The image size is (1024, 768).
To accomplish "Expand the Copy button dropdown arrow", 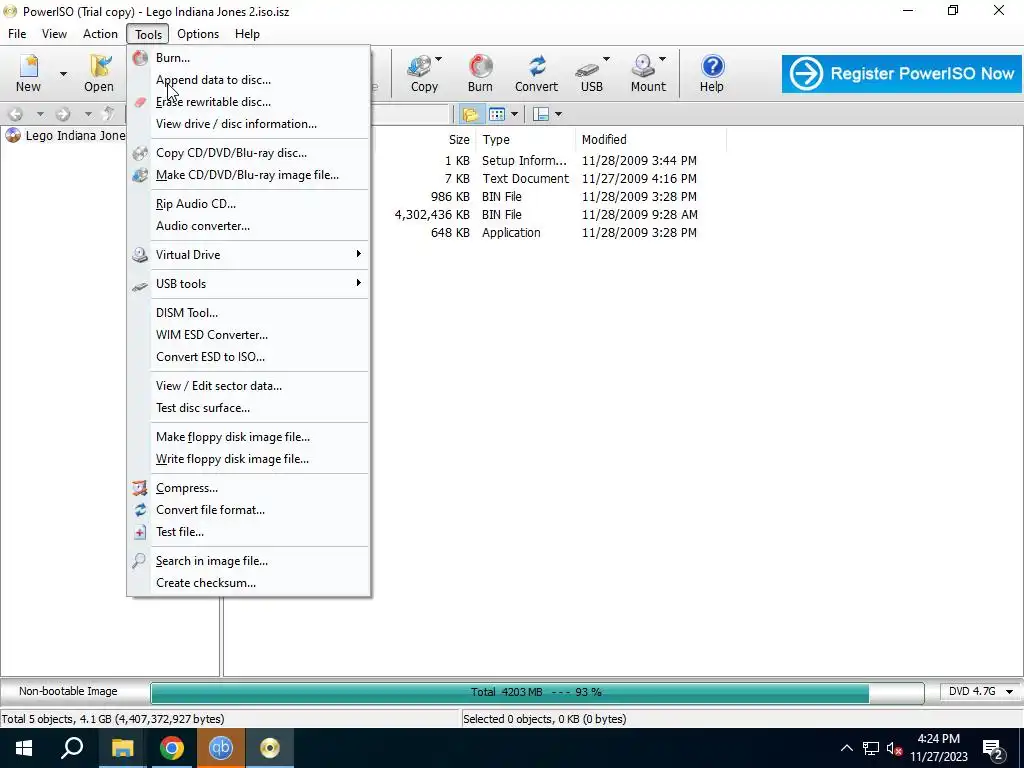I will point(438,59).
